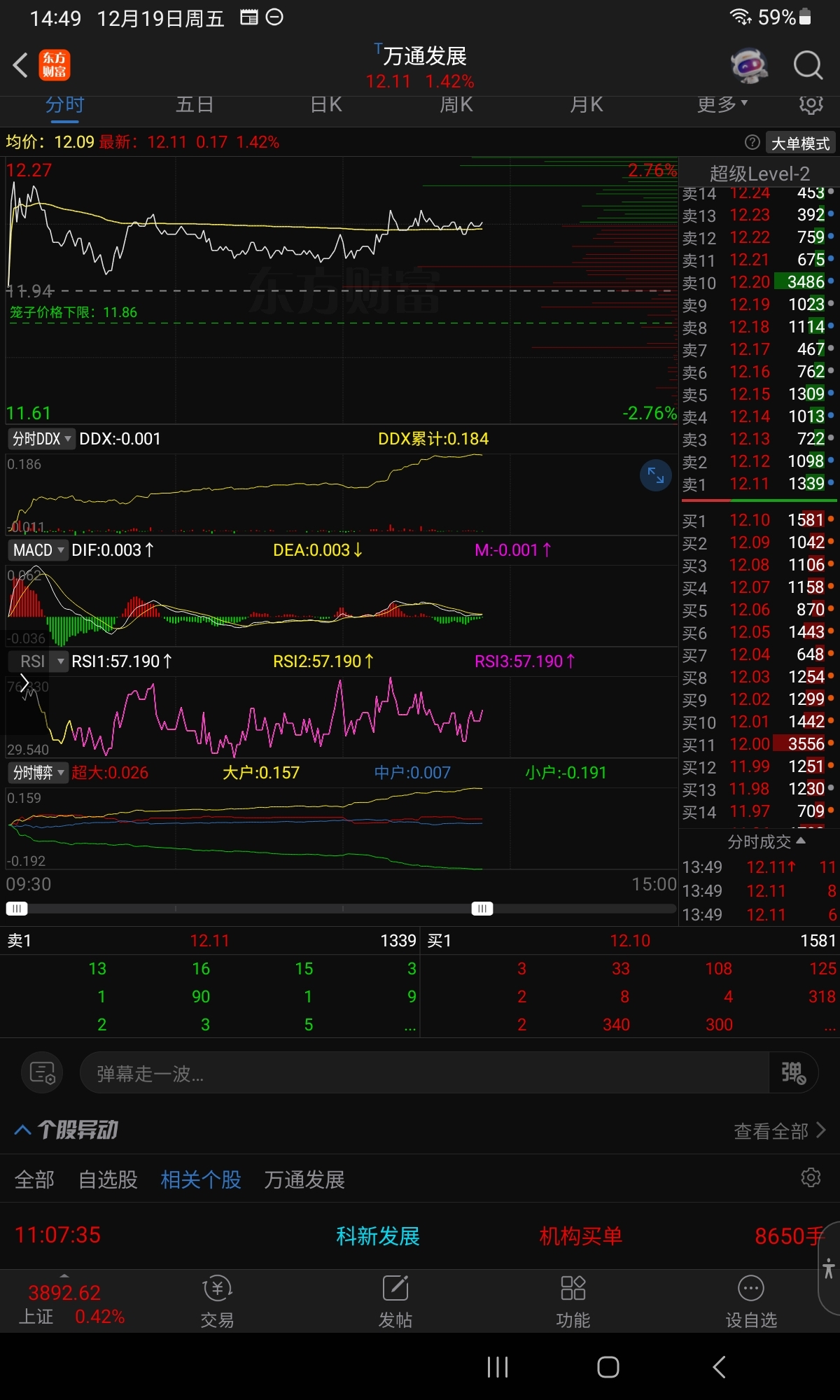Screen dimensions: 840x1400
Task: Open the MACD indicator dropdown
Action: tap(38, 550)
